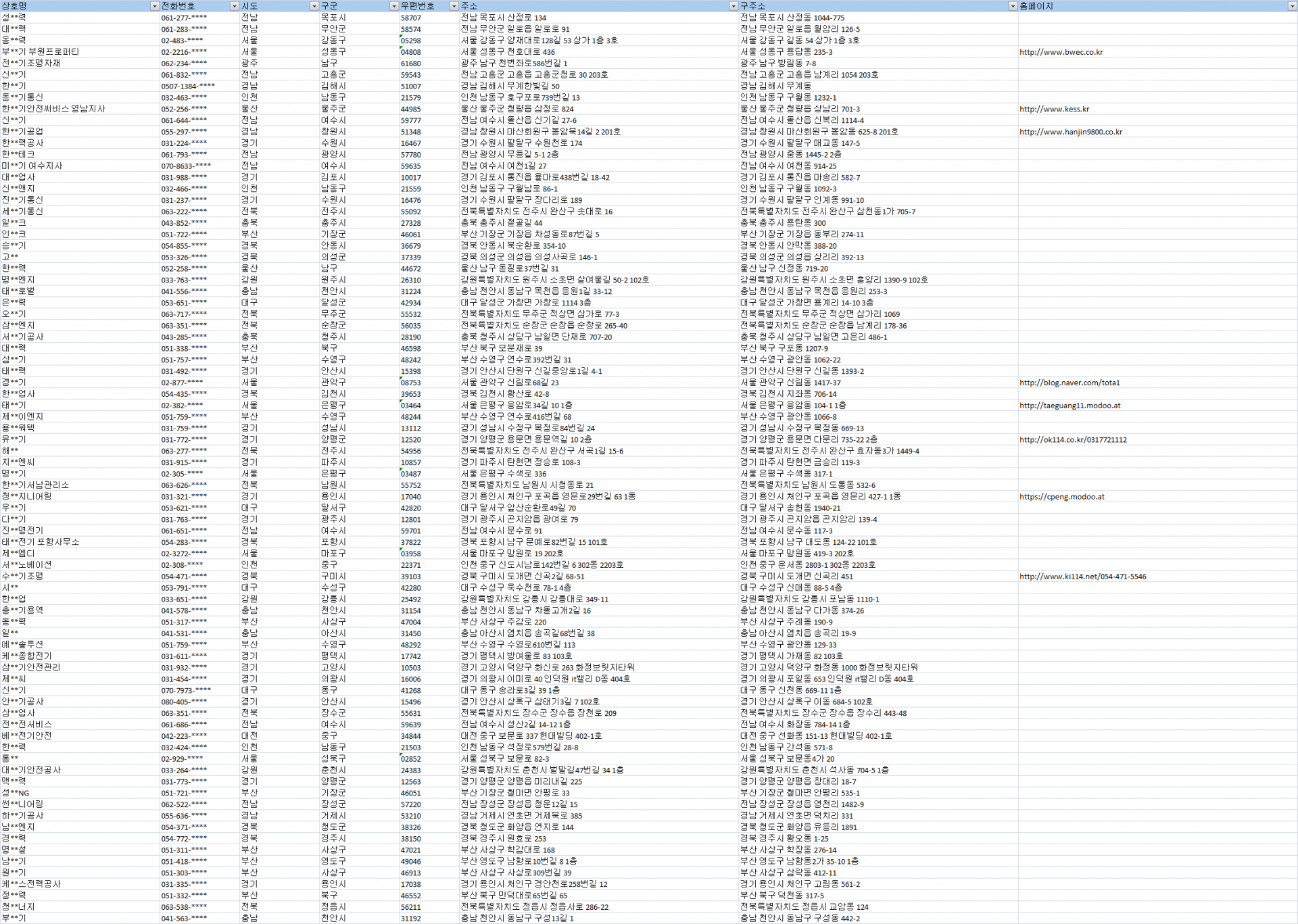1298x924 pixels.
Task: Open the ki114.net/054-471-5546 link
Action: pyautogui.click(x=1082, y=577)
